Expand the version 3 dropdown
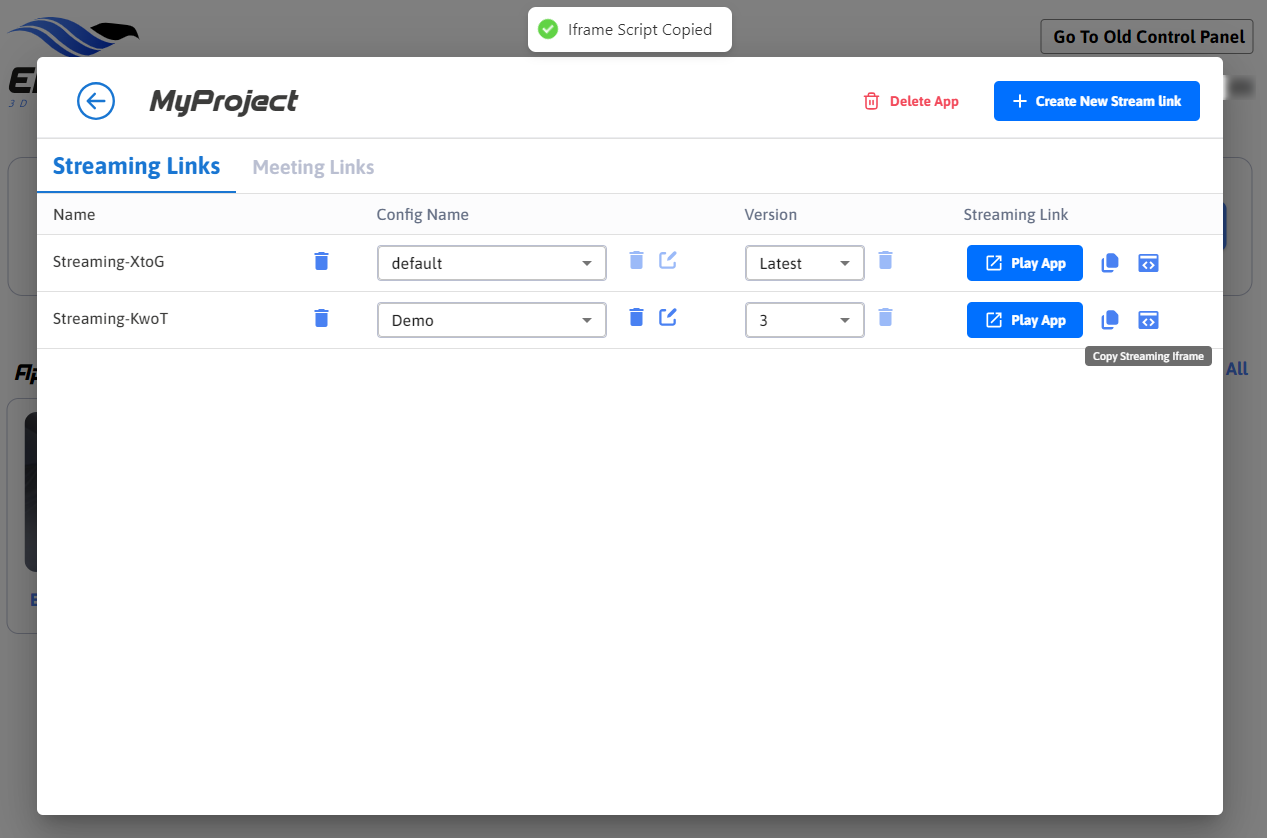Screen dimensions: 1267x838 click(x=804, y=321)
